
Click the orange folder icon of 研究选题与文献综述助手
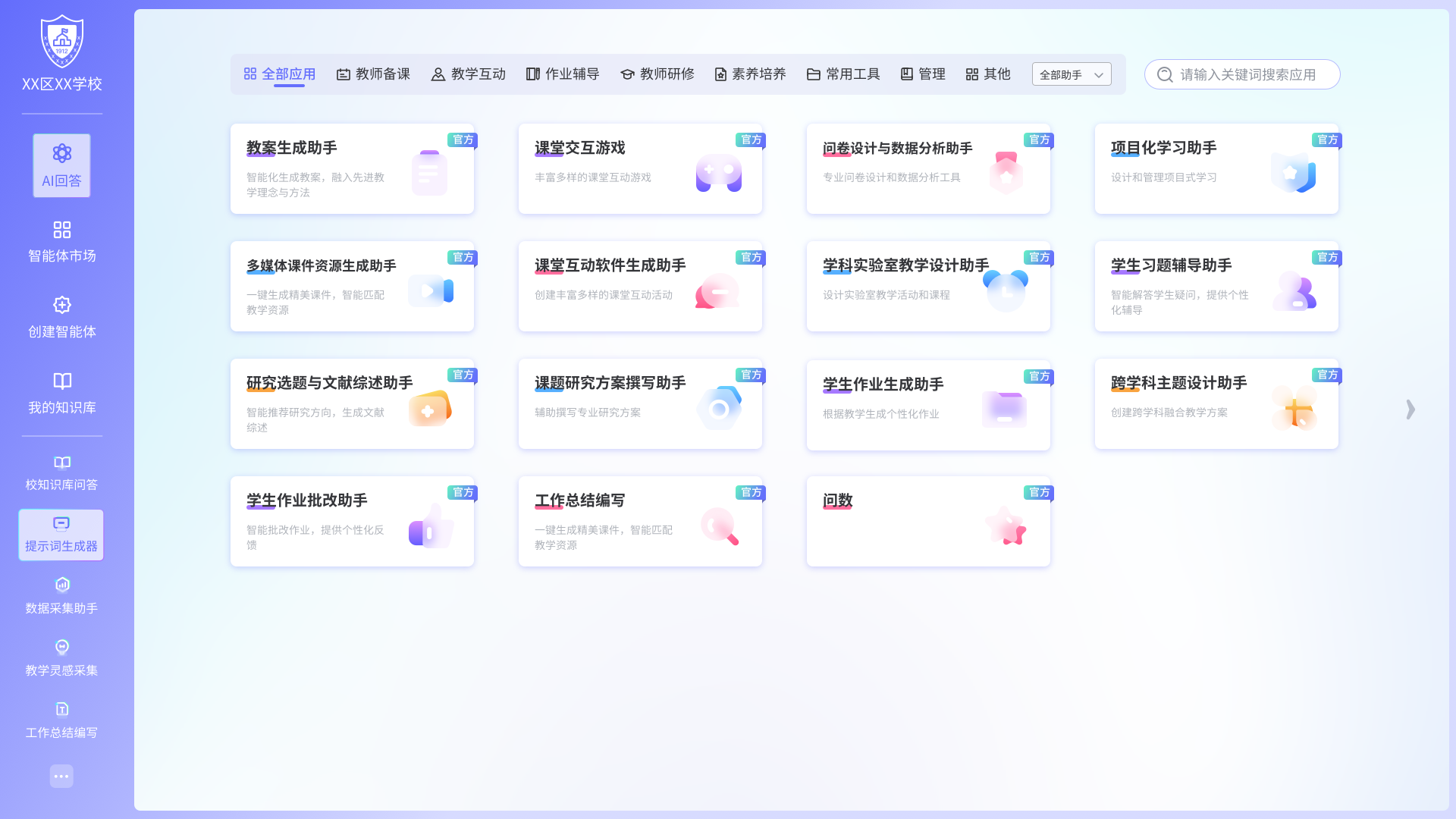pyautogui.click(x=430, y=408)
